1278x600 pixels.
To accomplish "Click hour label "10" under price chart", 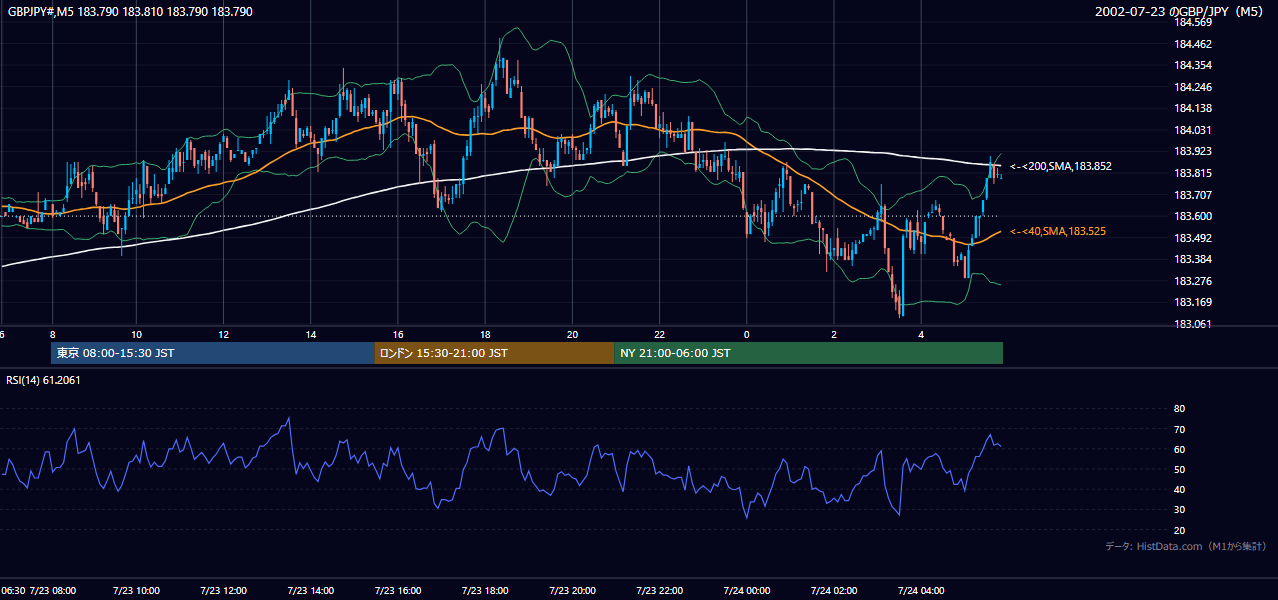I will 137,334.
